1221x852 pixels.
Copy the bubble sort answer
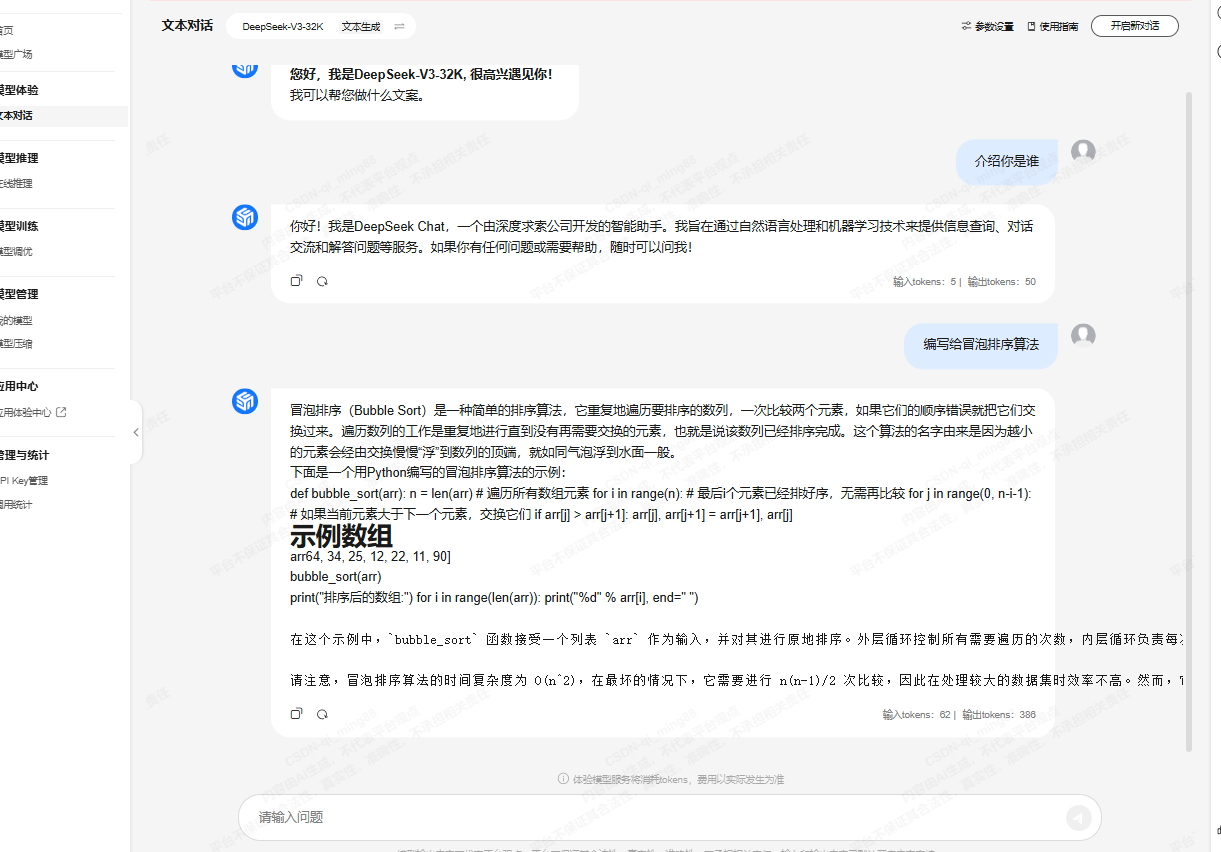tap(296, 714)
